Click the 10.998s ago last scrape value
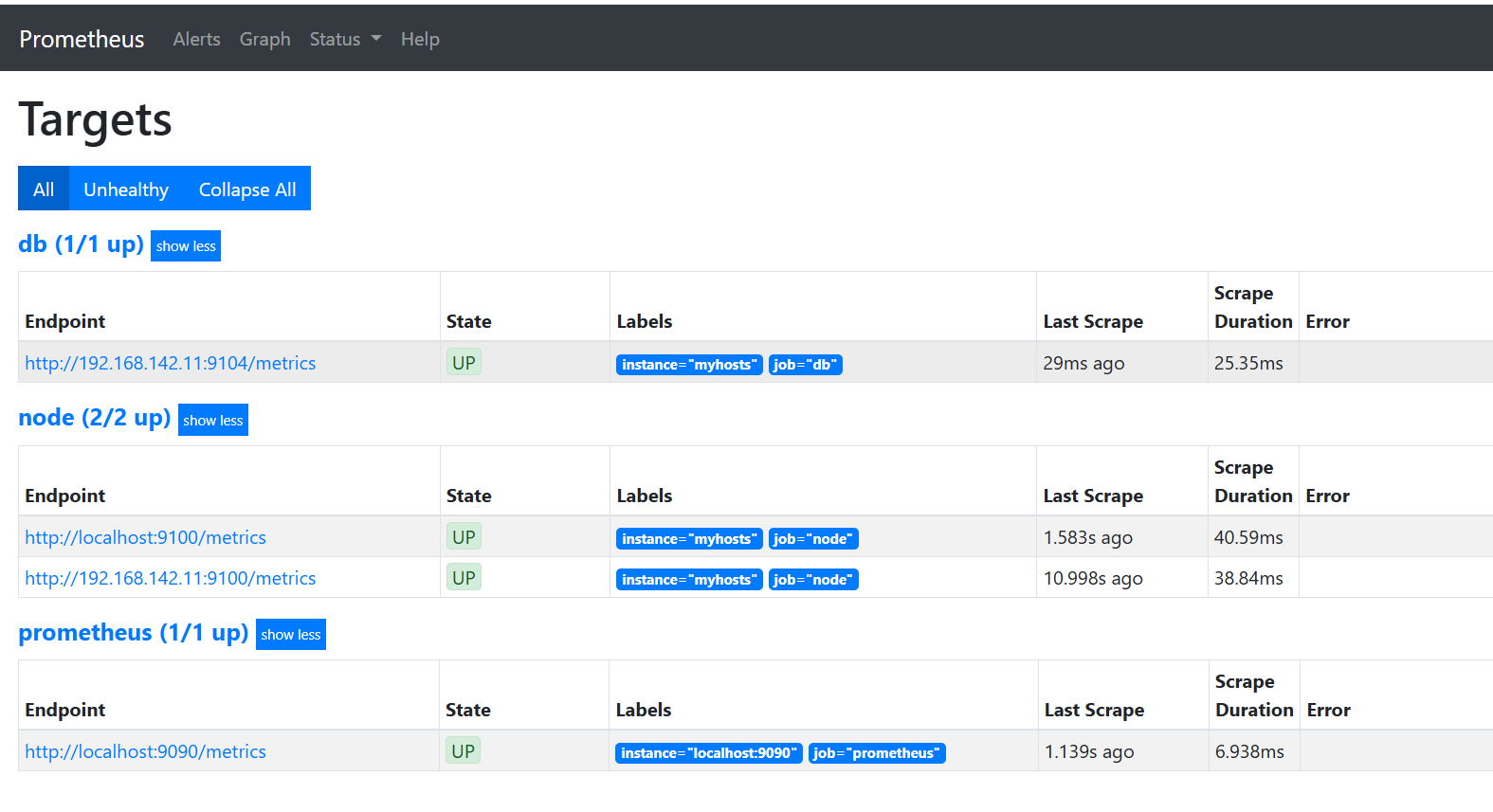The width and height of the screenshot is (1493, 812). 1093,578
